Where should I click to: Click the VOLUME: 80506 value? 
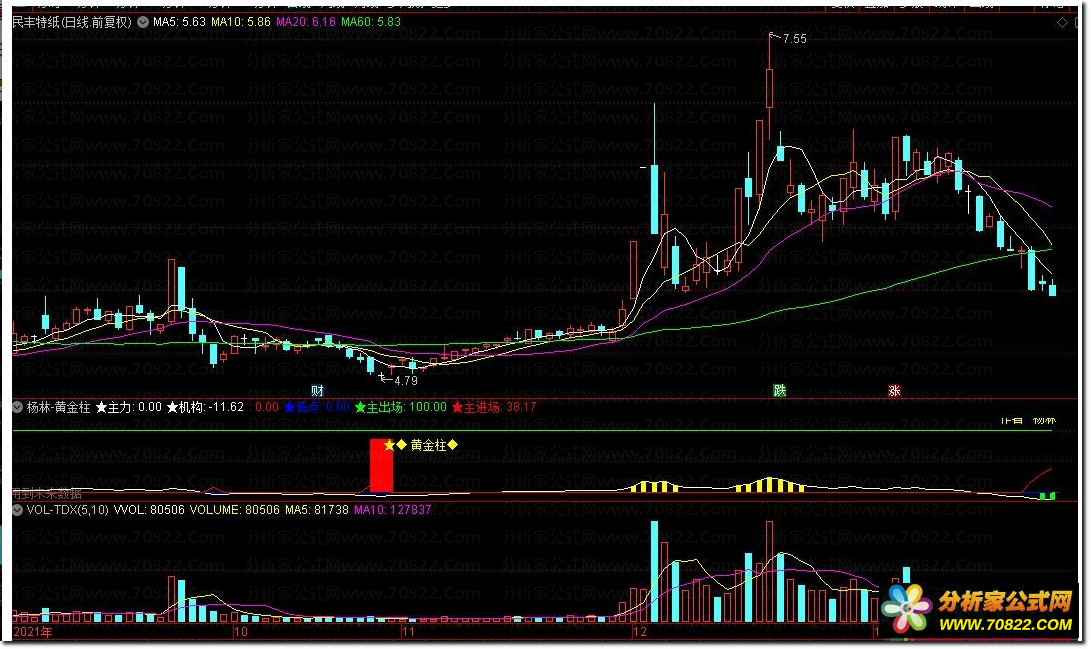pos(234,510)
